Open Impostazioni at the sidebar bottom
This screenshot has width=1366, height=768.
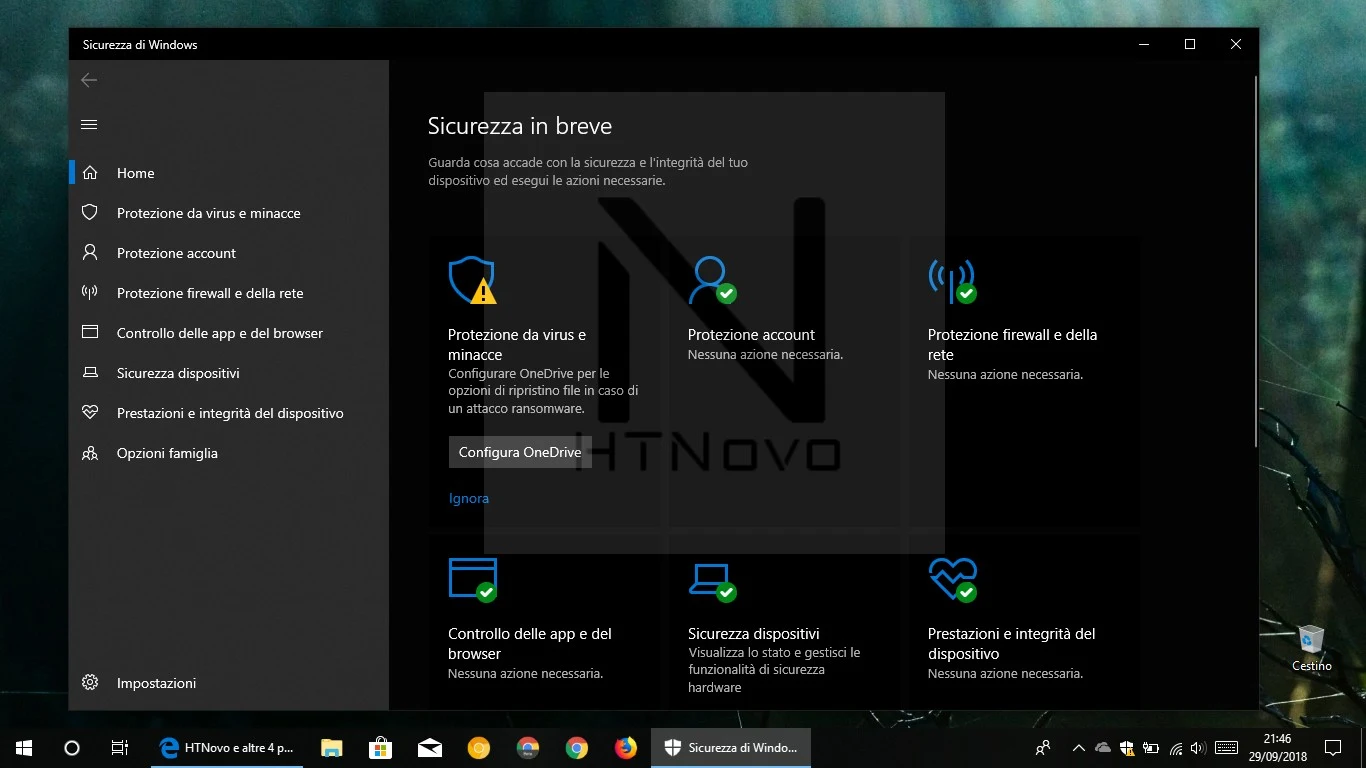[229, 683]
